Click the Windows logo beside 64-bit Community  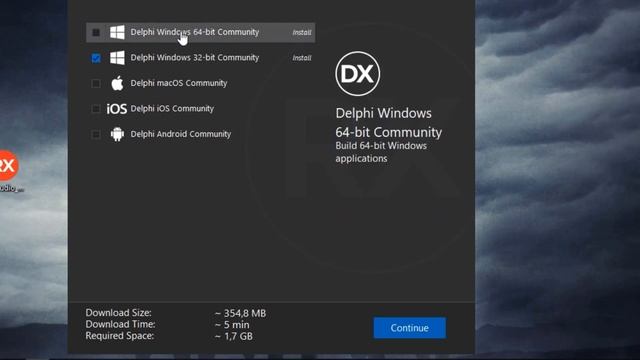click(117, 32)
